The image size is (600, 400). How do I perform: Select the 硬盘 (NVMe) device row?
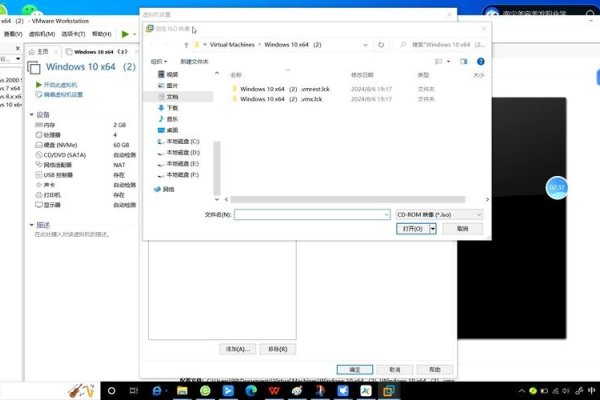click(x=86, y=145)
